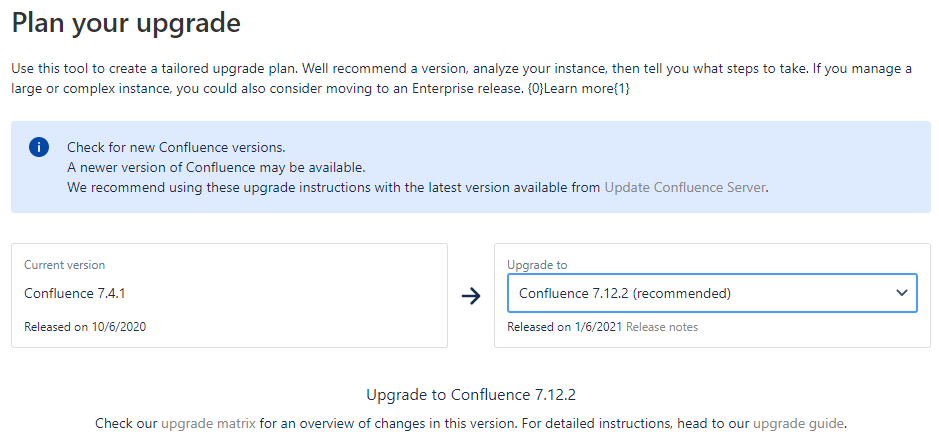Follow the upgrade guide link
This screenshot has height=438, width=939.
[x=798, y=424]
